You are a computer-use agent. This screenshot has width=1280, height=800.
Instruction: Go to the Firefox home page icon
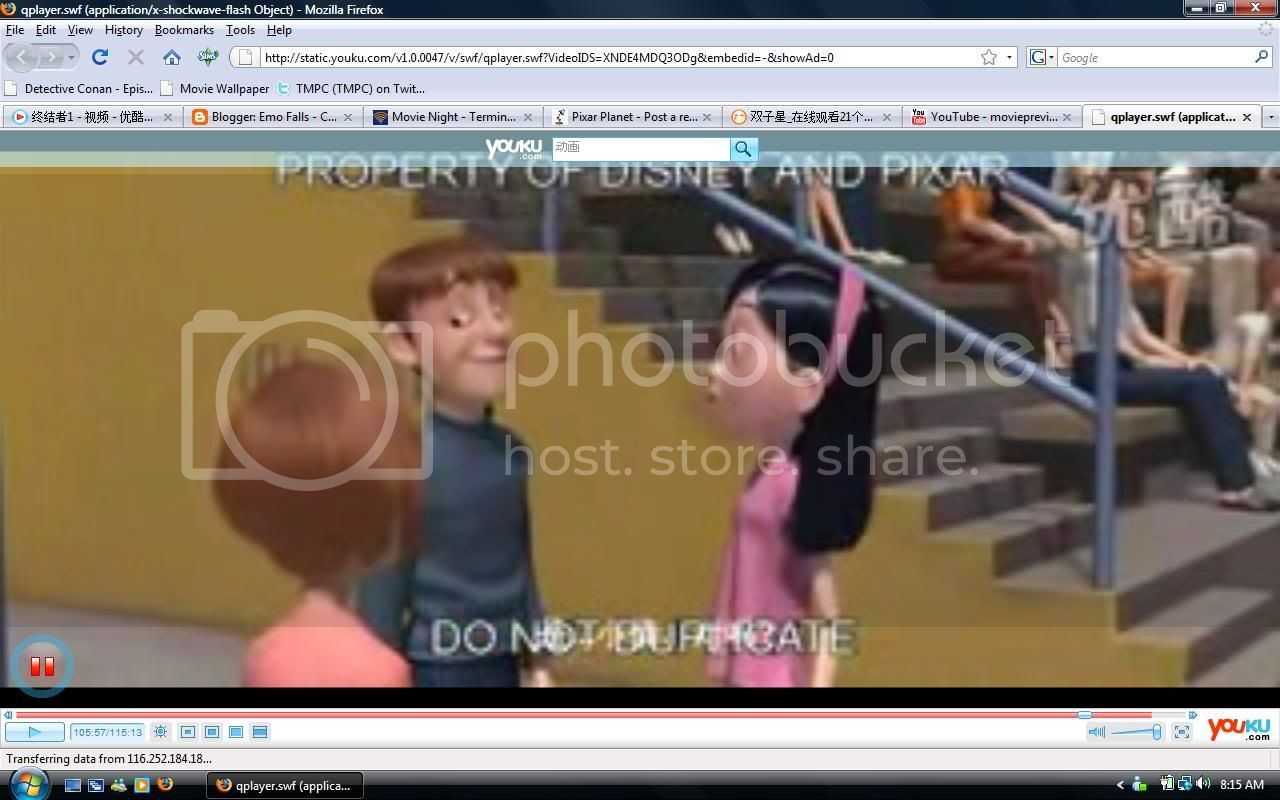(x=172, y=57)
